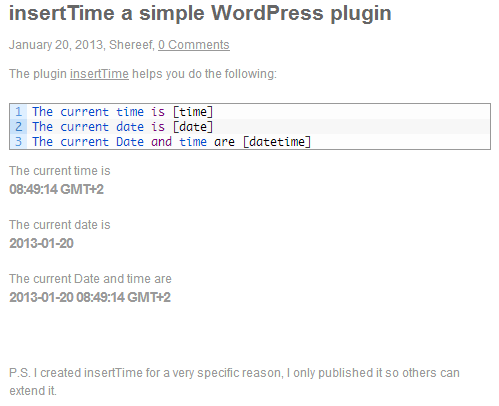This screenshot has width=499, height=406.
Task: Click the [date] shortcode in code
Action: point(193,127)
